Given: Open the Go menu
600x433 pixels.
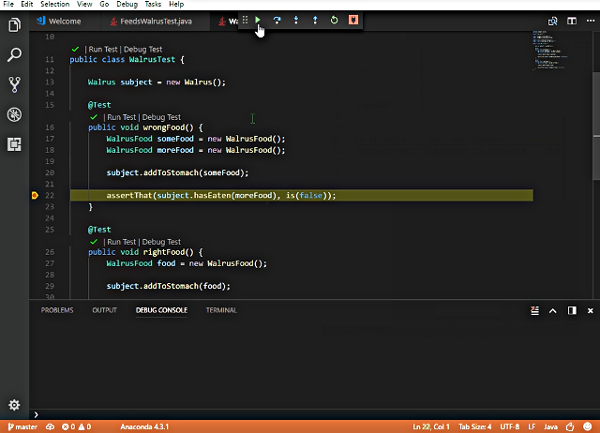Looking at the screenshot, I should (104, 4).
